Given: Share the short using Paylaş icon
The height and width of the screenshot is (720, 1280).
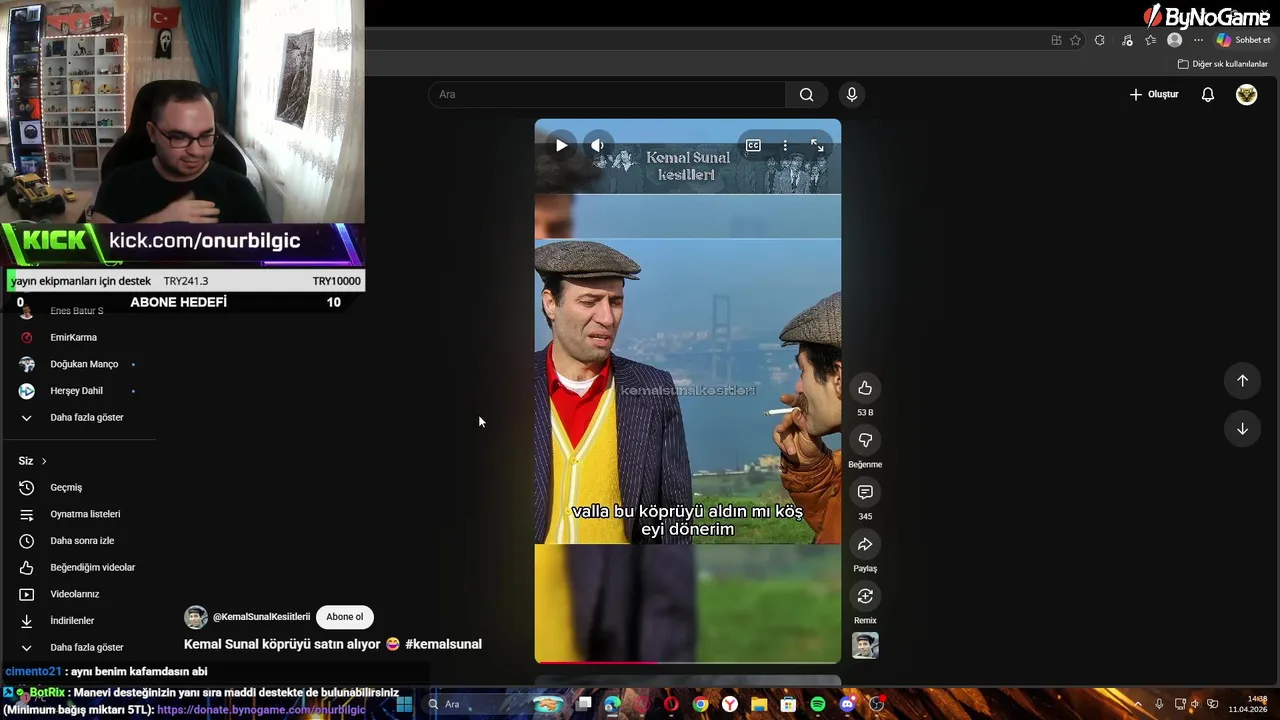Looking at the screenshot, I should tap(865, 544).
